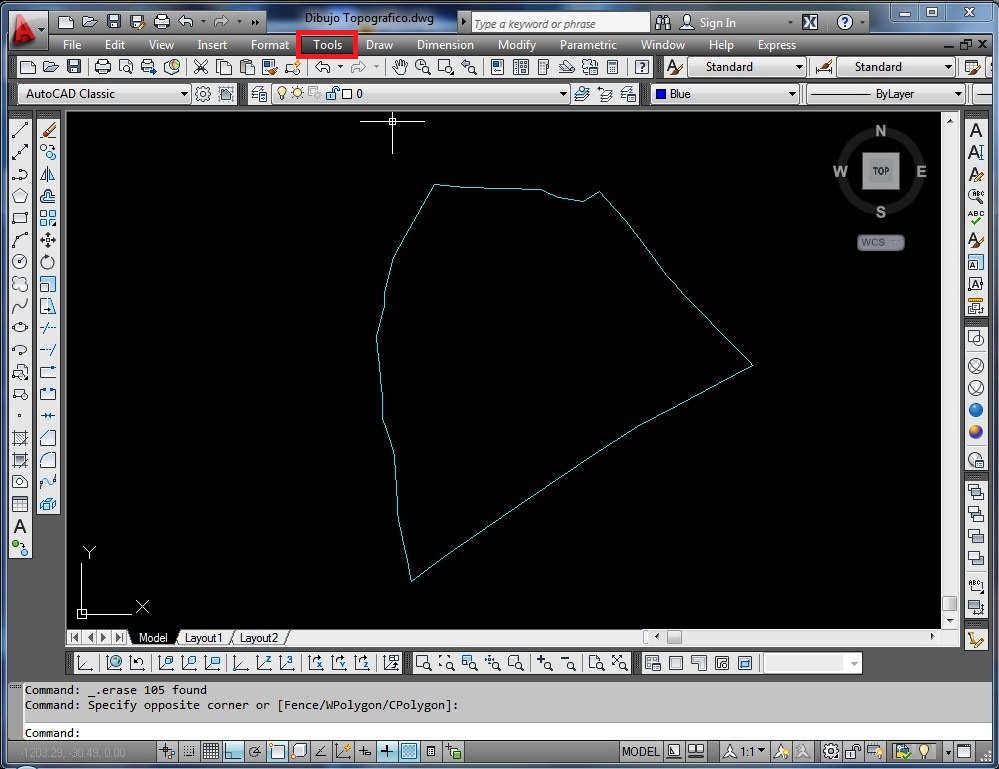The image size is (999, 769).
Task: Open the Layer Properties Manager
Action: (258, 93)
